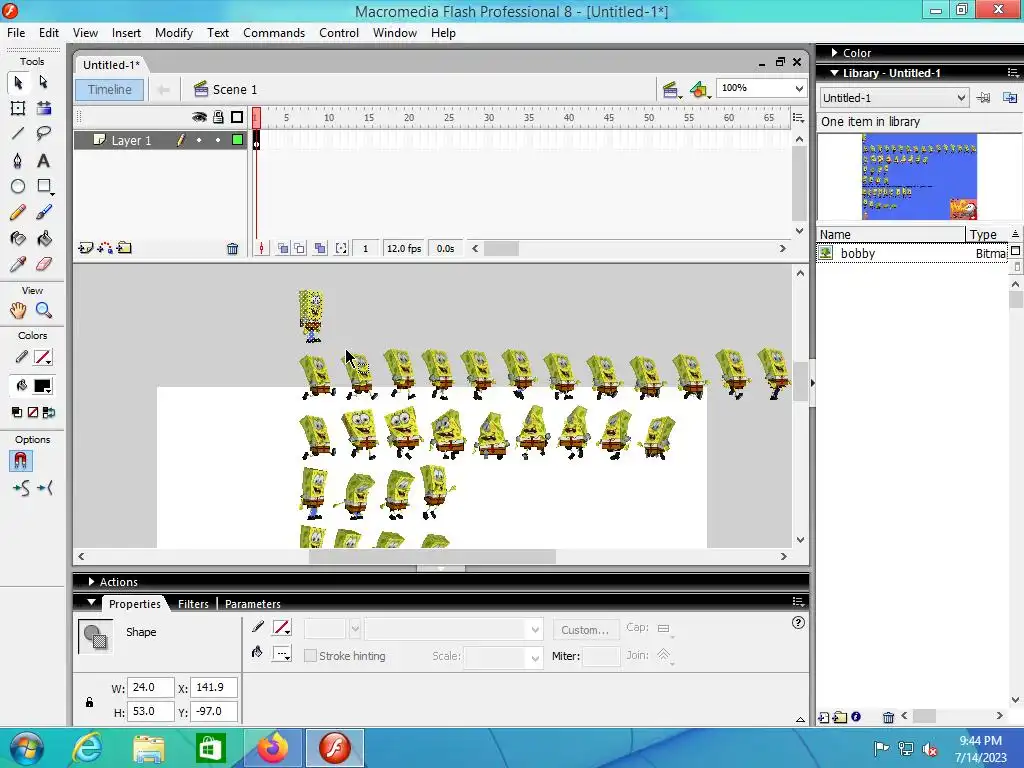Image resolution: width=1024 pixels, height=768 pixels.
Task: Open the File menu
Action: coord(16,33)
